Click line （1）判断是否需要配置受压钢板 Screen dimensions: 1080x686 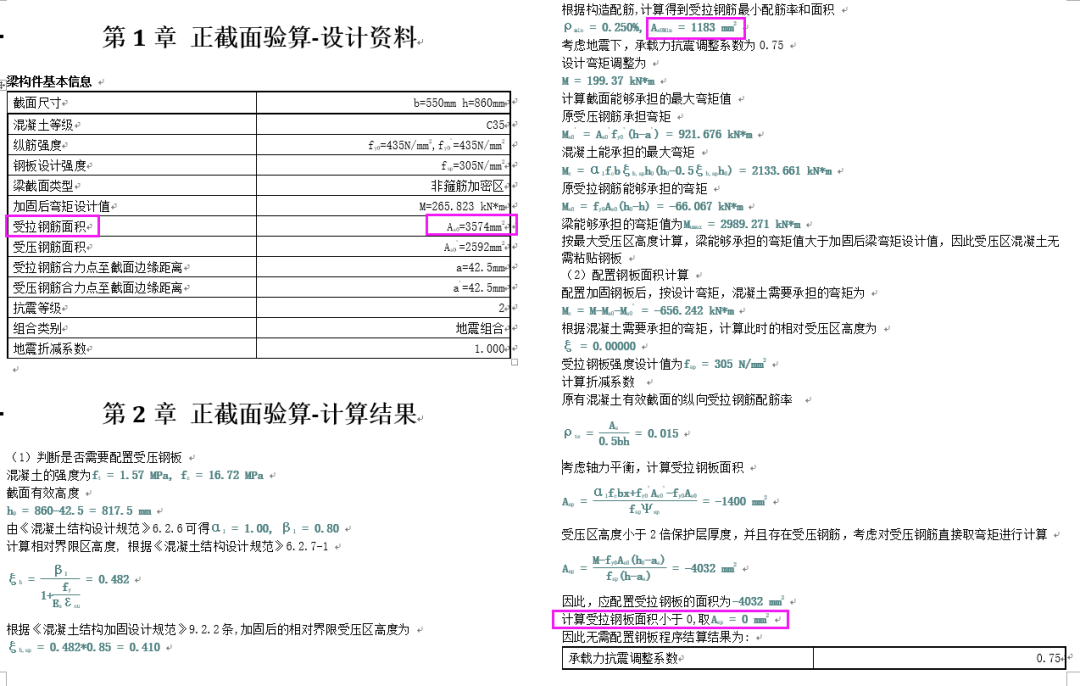(x=96, y=457)
